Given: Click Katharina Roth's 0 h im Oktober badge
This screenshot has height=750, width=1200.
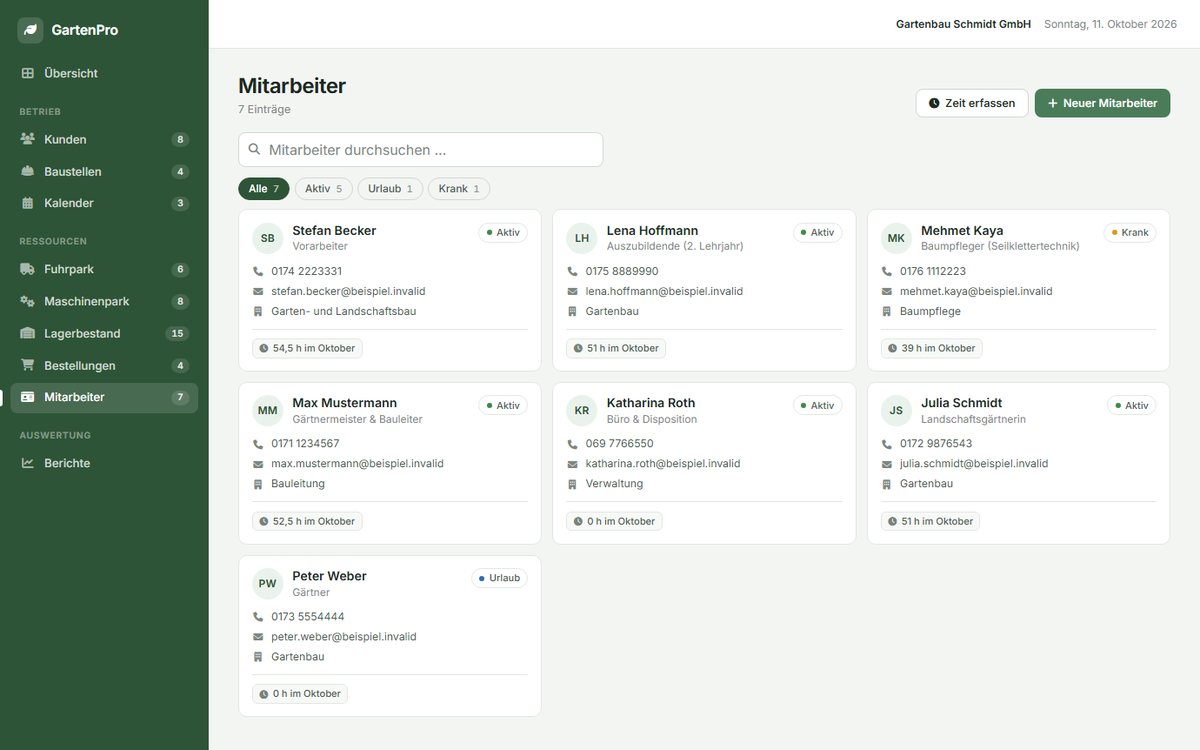Looking at the screenshot, I should 614,521.
